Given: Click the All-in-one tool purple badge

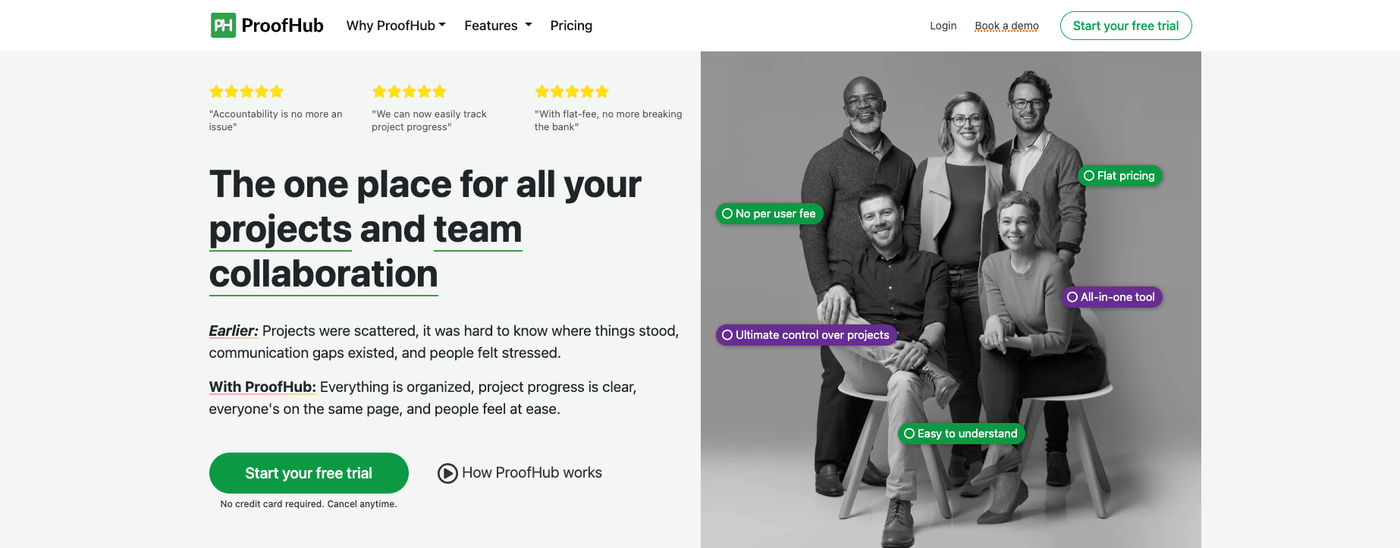Looking at the screenshot, I should 1111,297.
